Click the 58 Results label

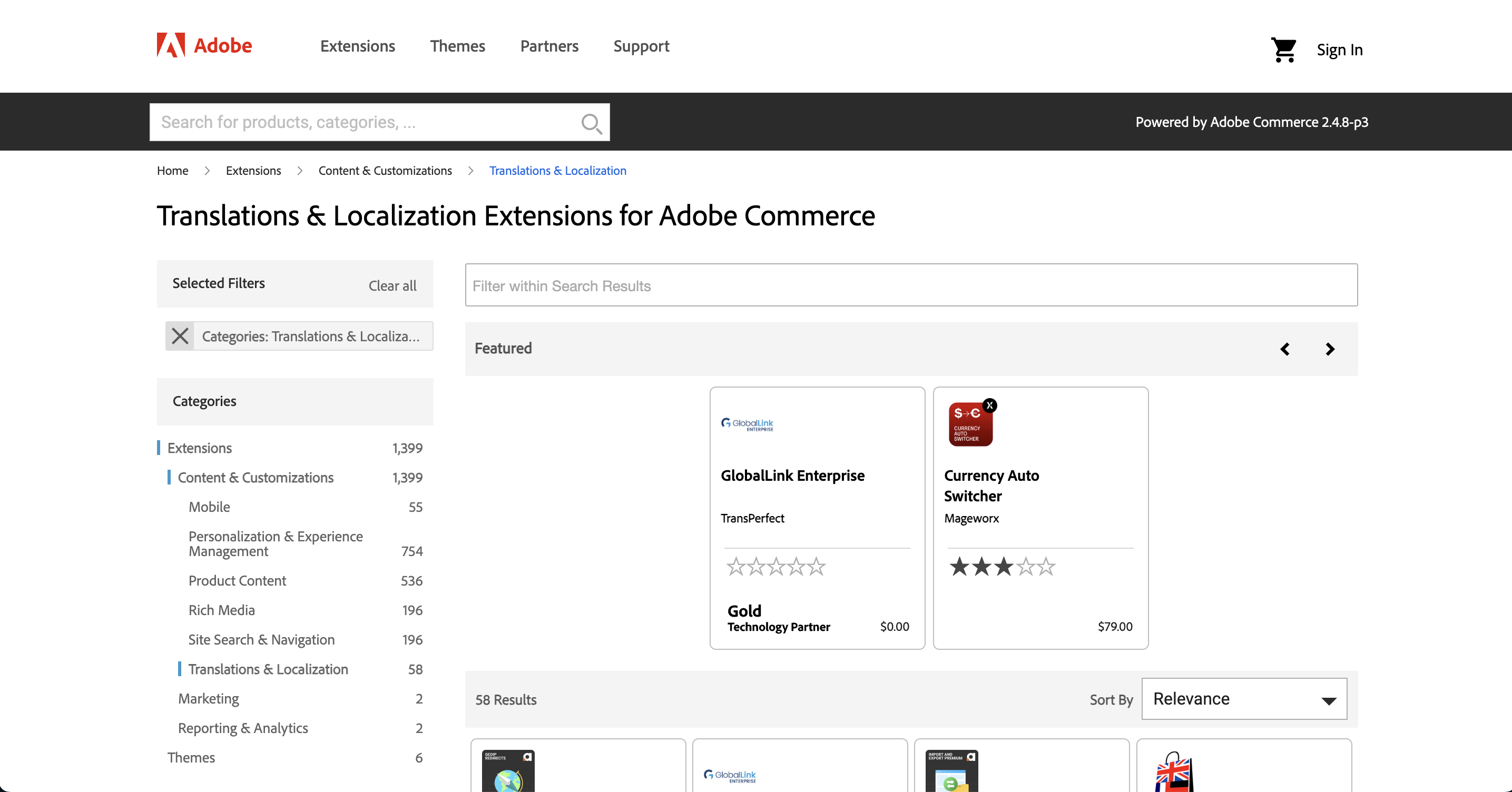coord(506,700)
